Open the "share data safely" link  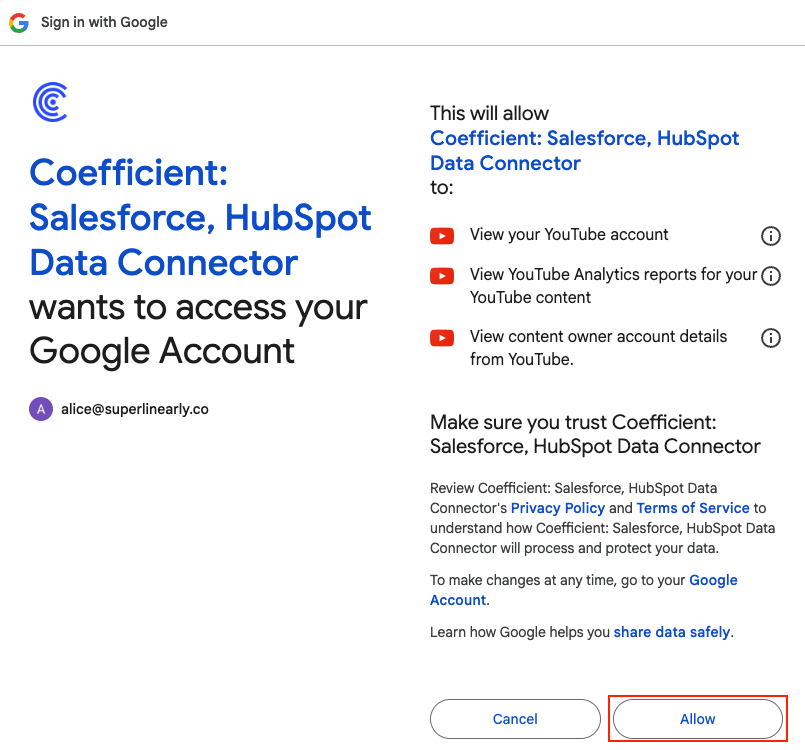(672, 632)
